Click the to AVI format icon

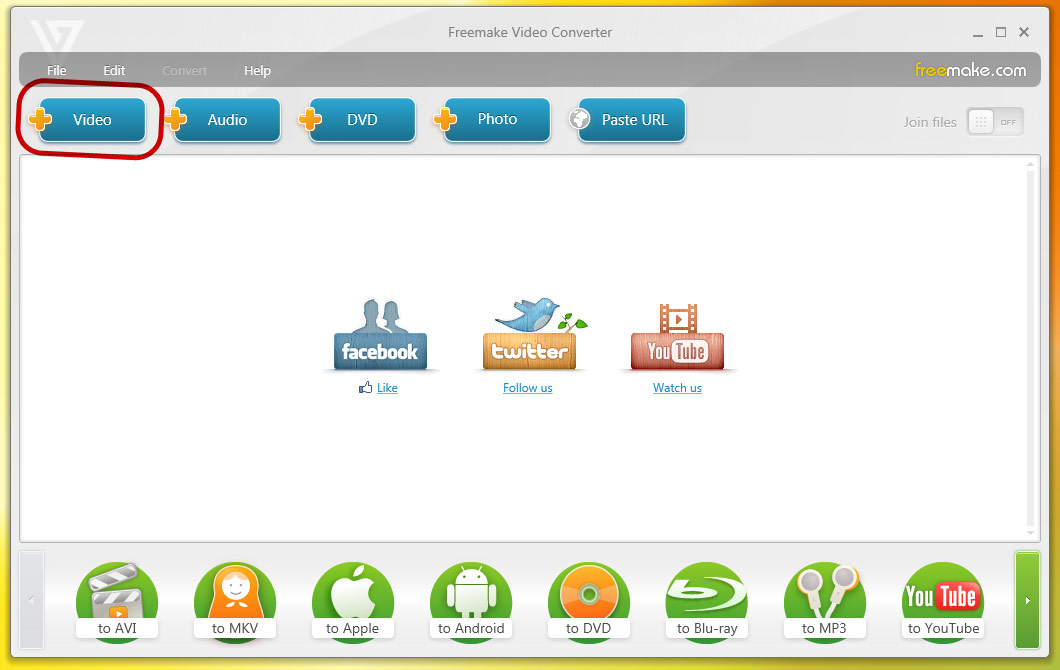click(x=118, y=600)
